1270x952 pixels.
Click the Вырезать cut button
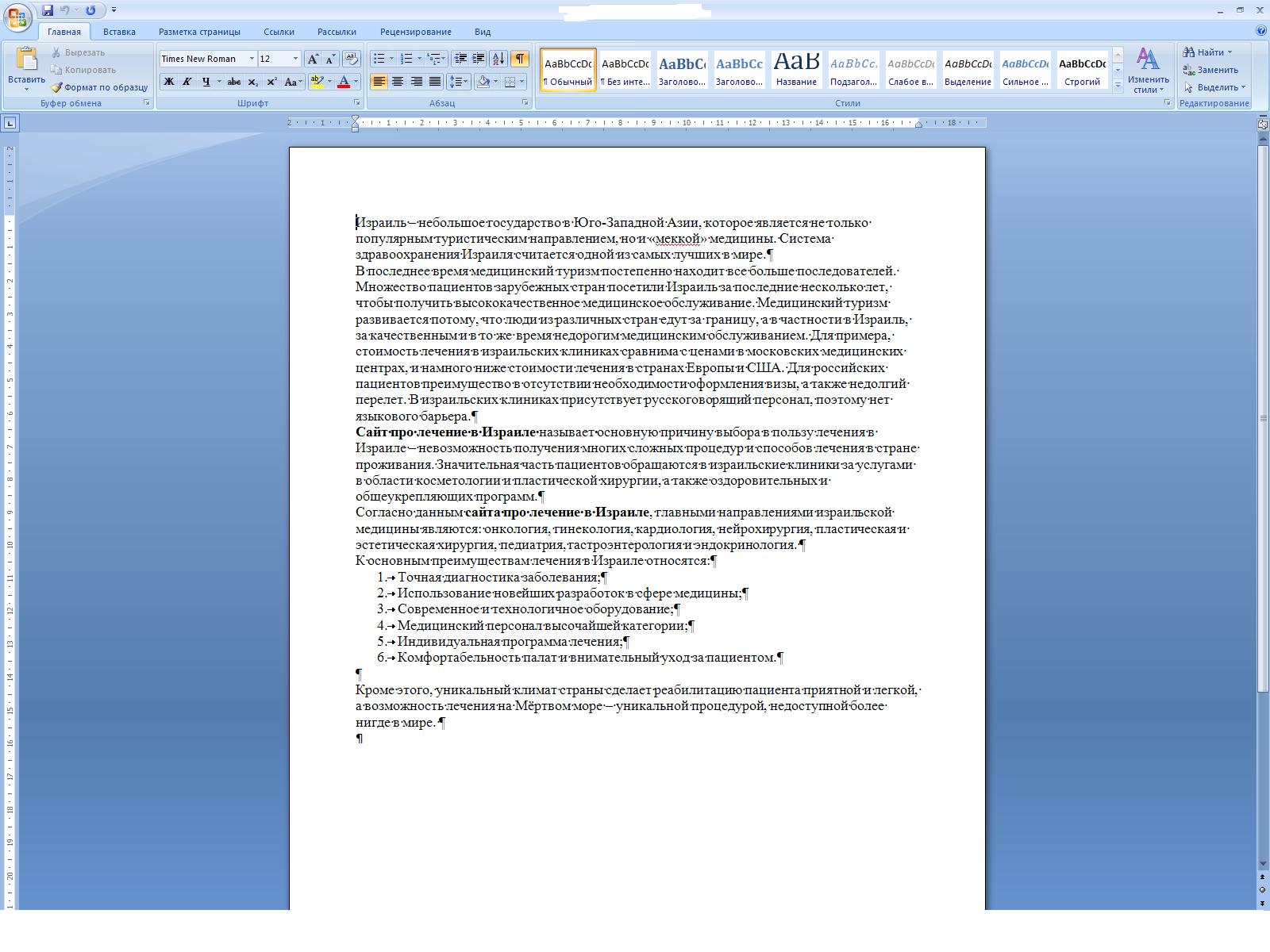(x=78, y=52)
